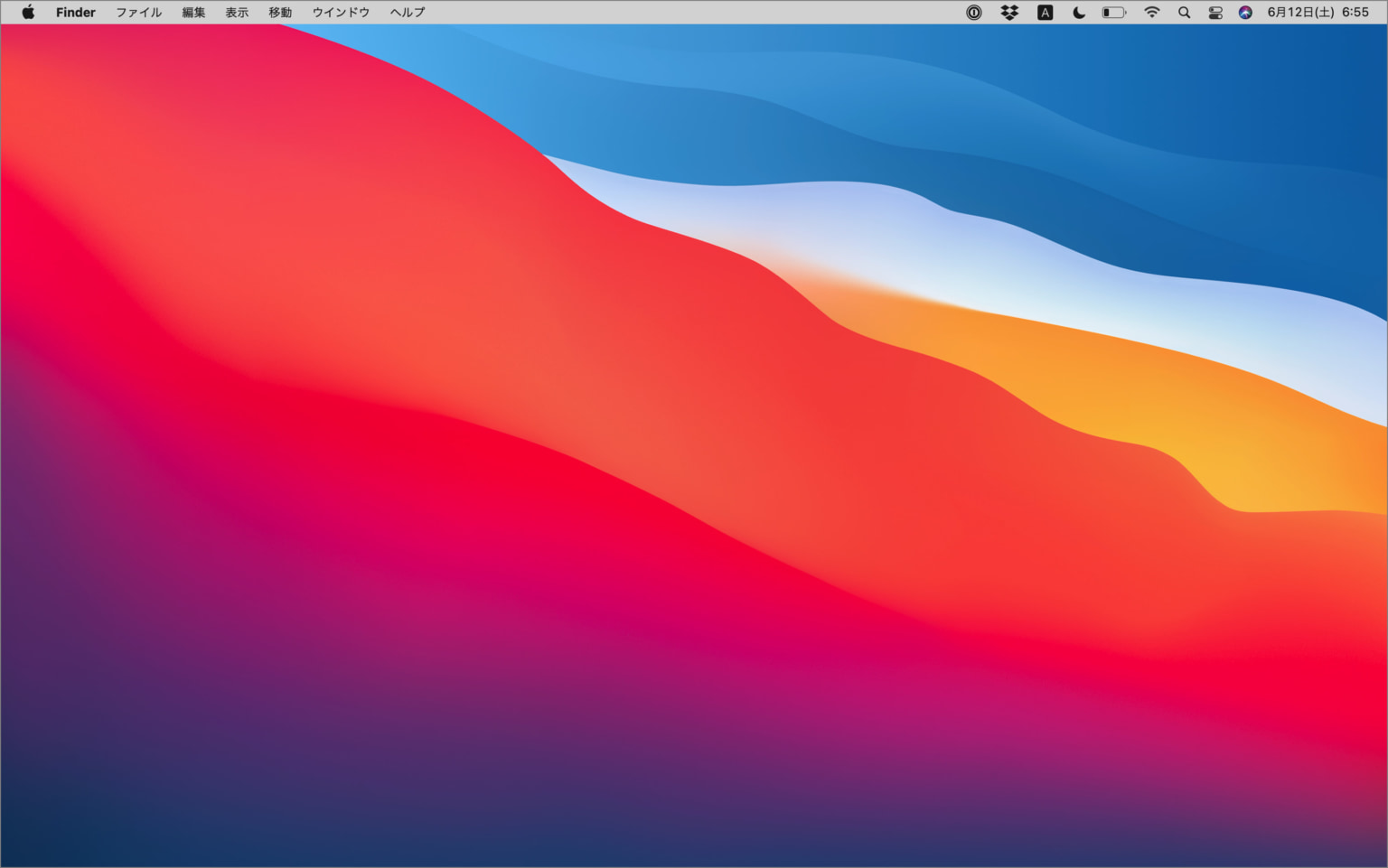Open the ファイル menu

tap(138, 13)
